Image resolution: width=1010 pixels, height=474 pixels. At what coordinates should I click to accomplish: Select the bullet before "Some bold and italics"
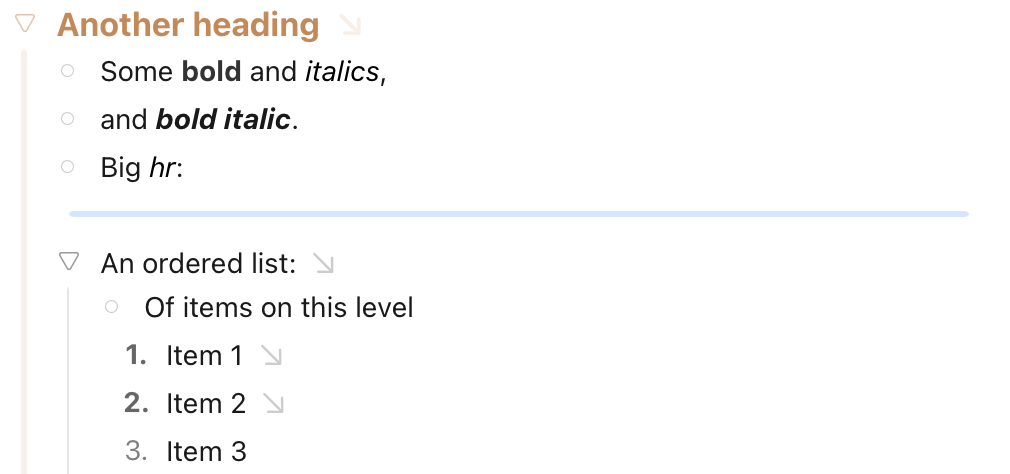tap(67, 71)
